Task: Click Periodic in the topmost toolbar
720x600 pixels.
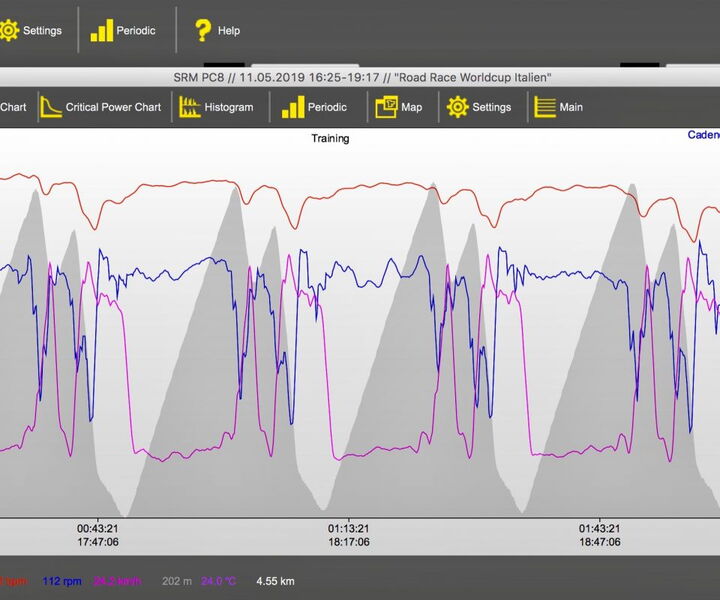Action: 123,30
